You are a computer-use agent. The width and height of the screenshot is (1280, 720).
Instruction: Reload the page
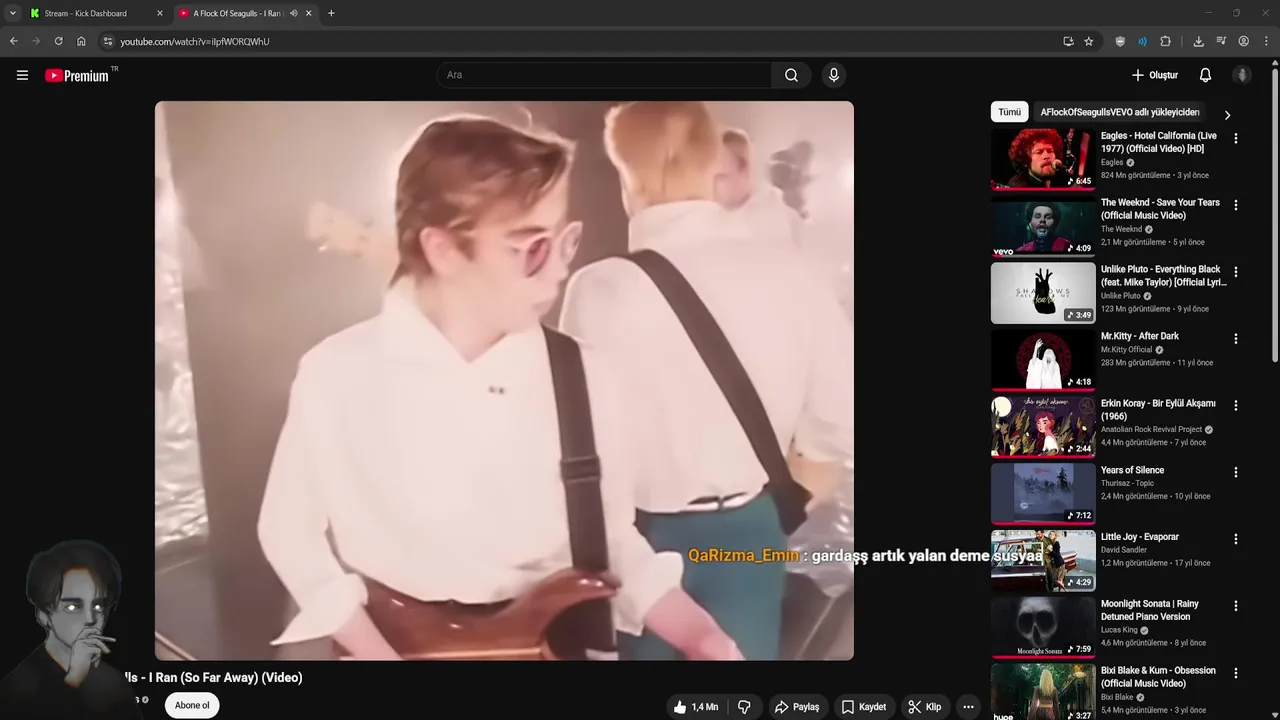58,41
